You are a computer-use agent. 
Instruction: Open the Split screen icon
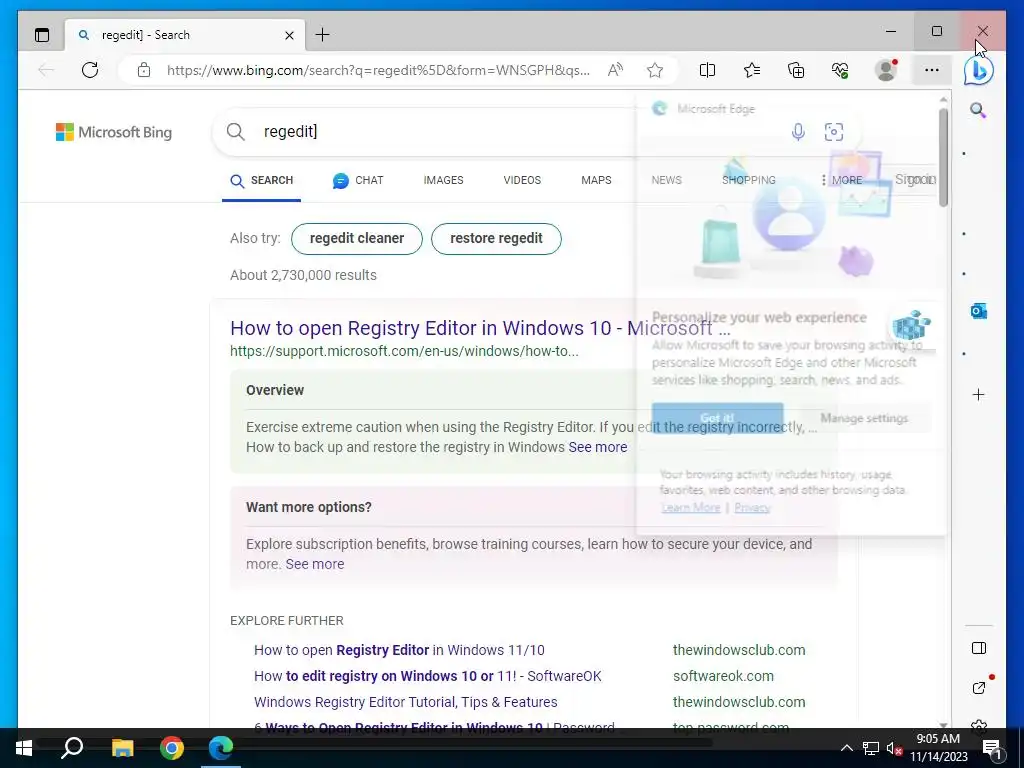coord(707,70)
